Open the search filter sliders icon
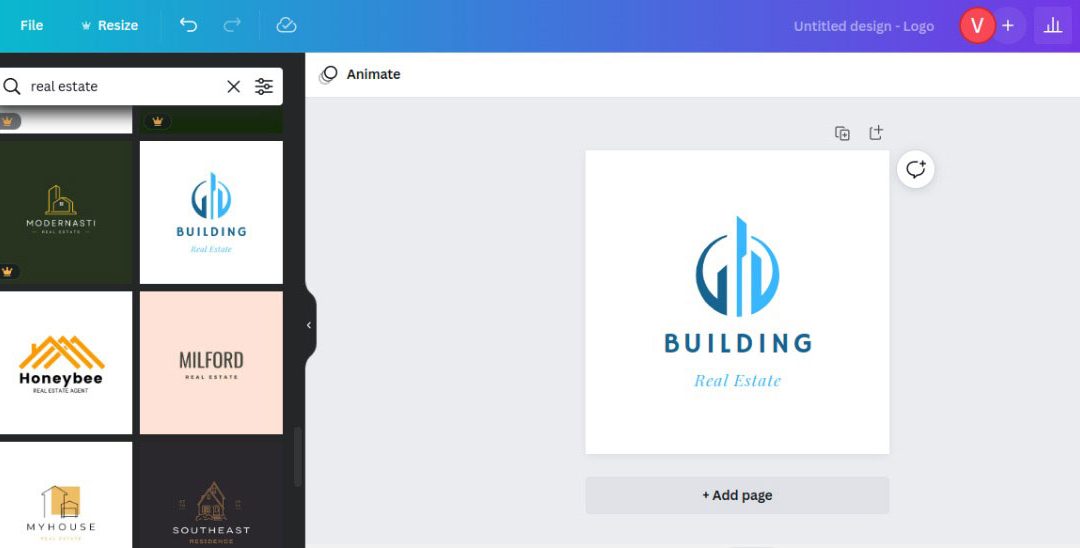 pos(264,86)
